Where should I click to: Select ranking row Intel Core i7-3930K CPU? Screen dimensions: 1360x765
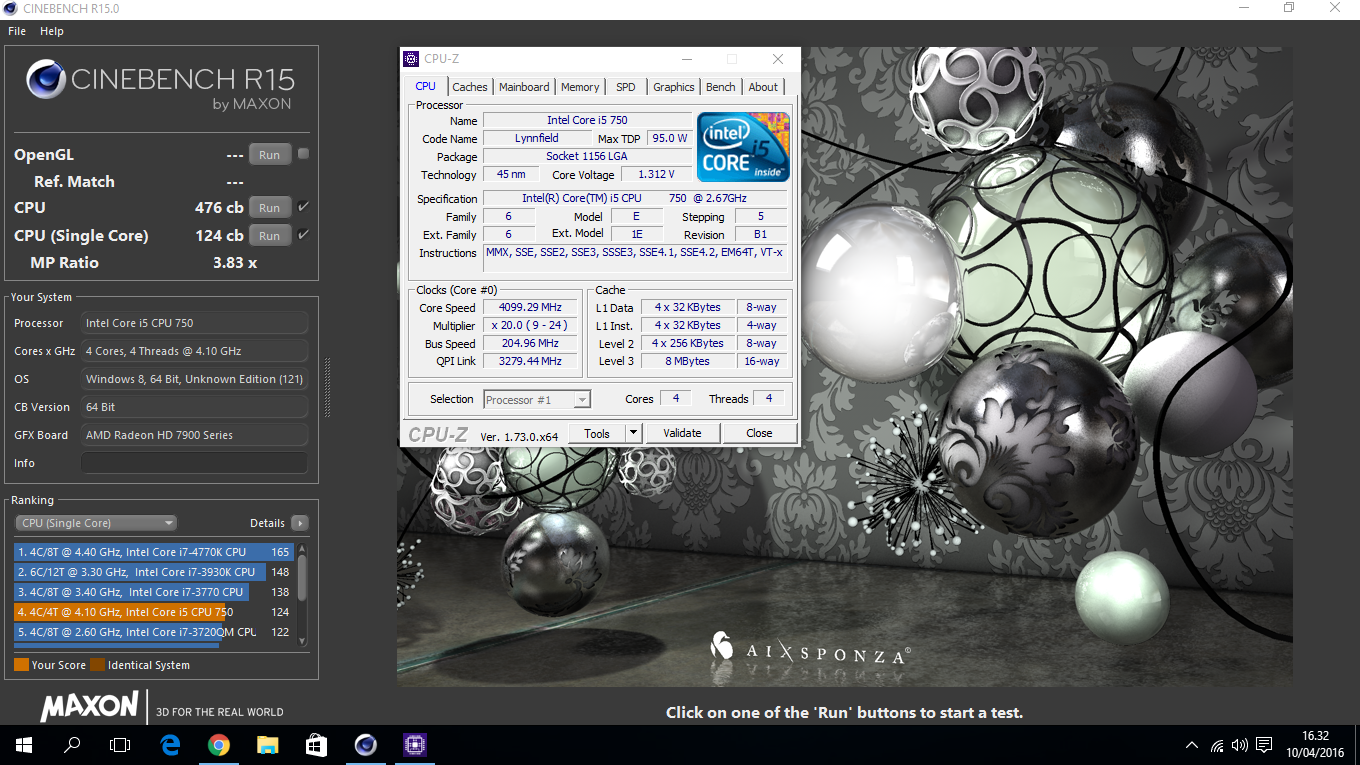point(153,572)
